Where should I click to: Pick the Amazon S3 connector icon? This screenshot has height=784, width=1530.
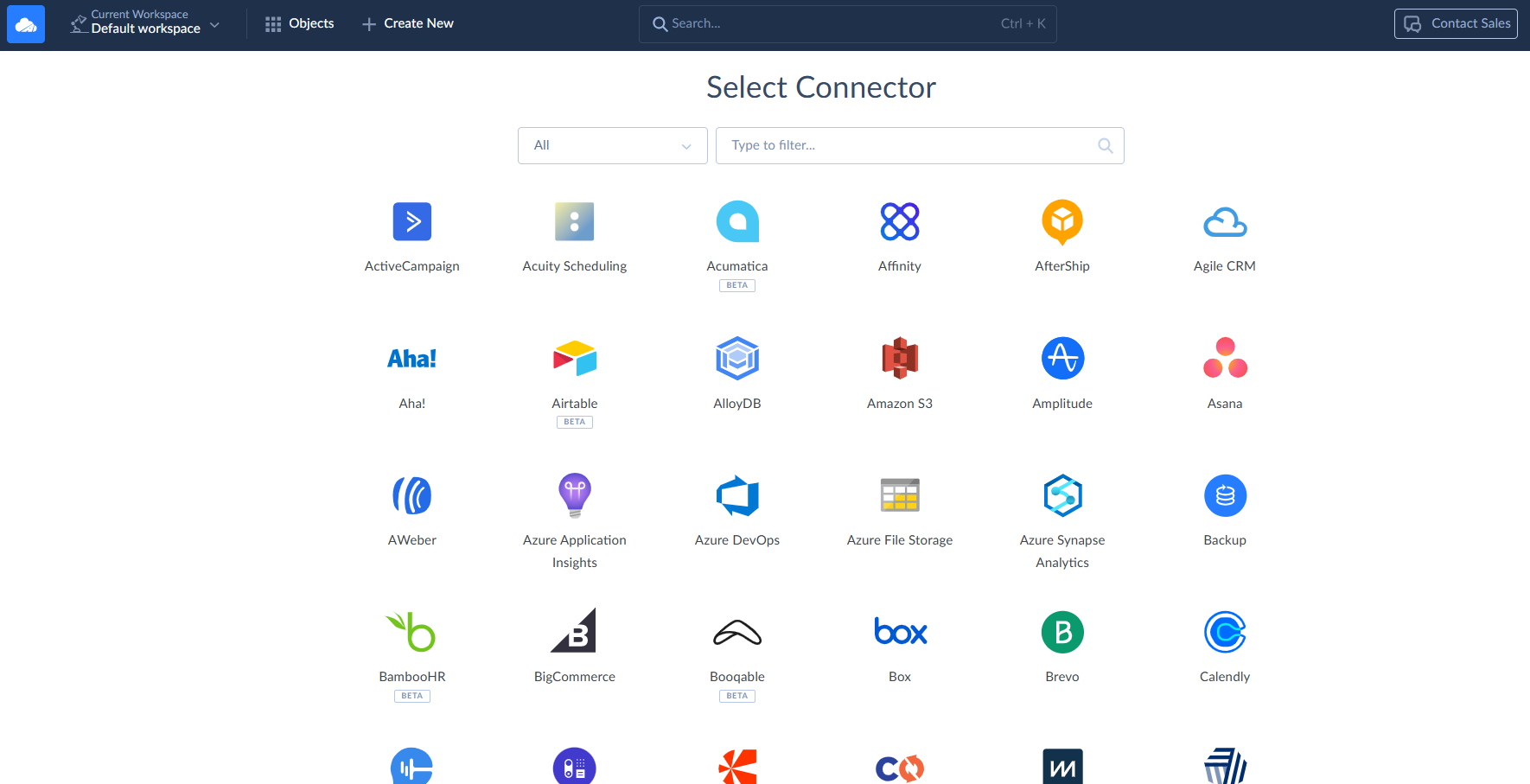(899, 359)
